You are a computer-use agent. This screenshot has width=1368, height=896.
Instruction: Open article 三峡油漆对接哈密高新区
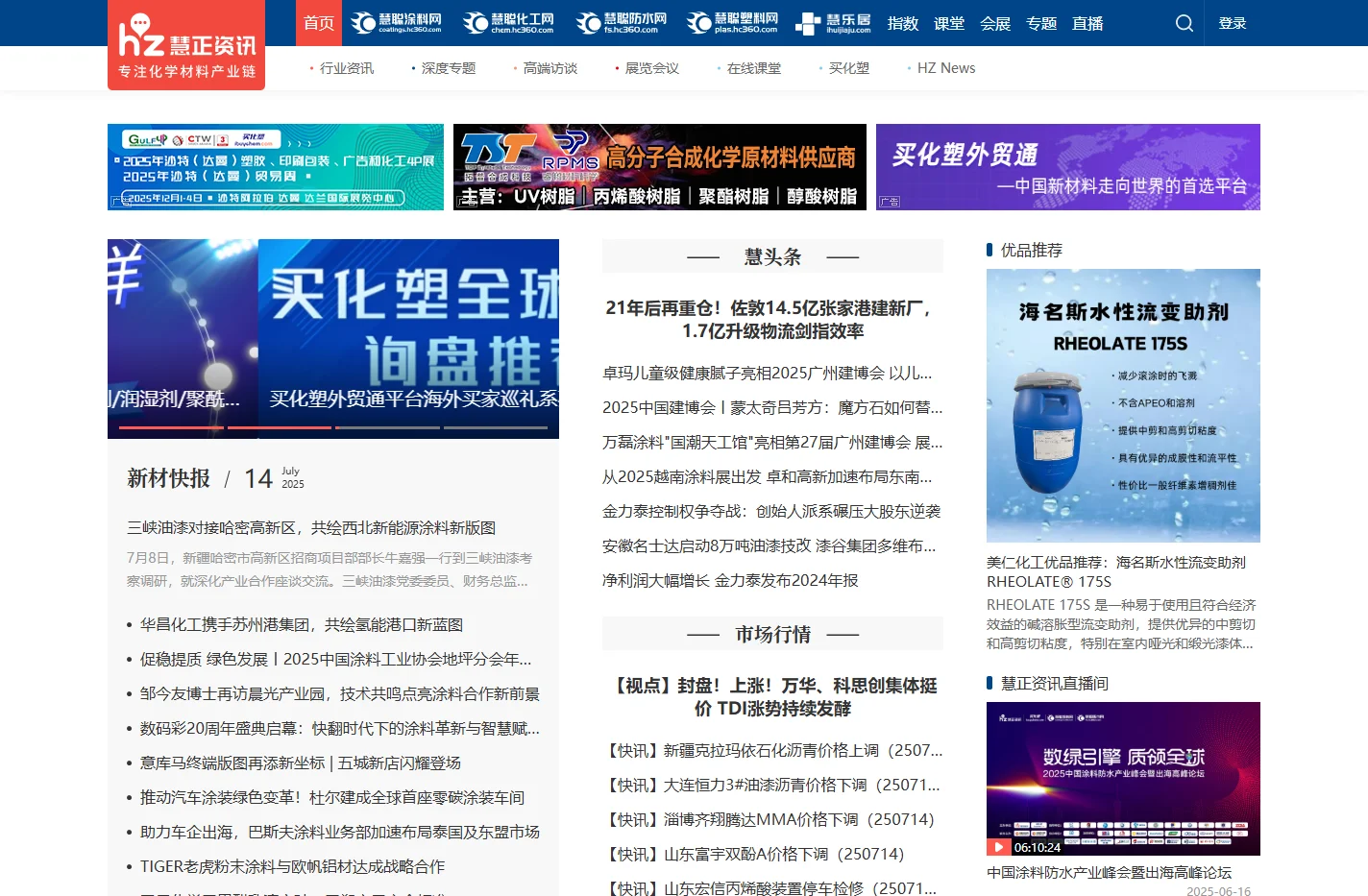pos(311,527)
